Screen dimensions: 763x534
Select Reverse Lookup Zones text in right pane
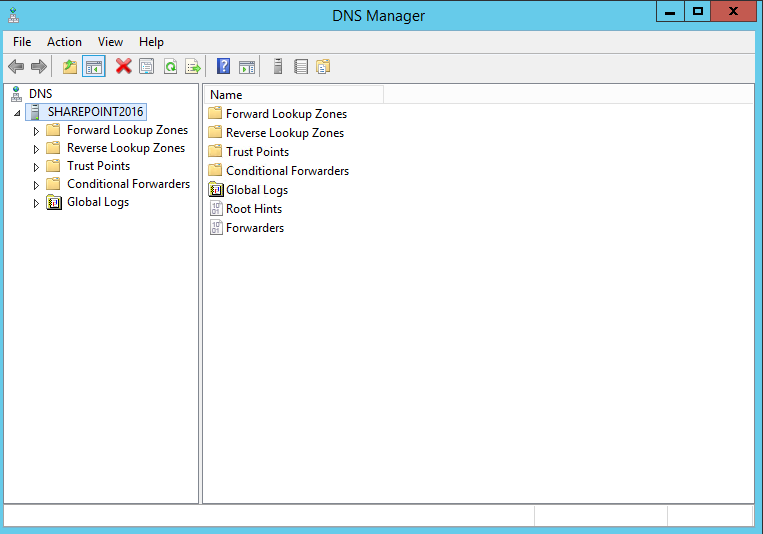(285, 133)
